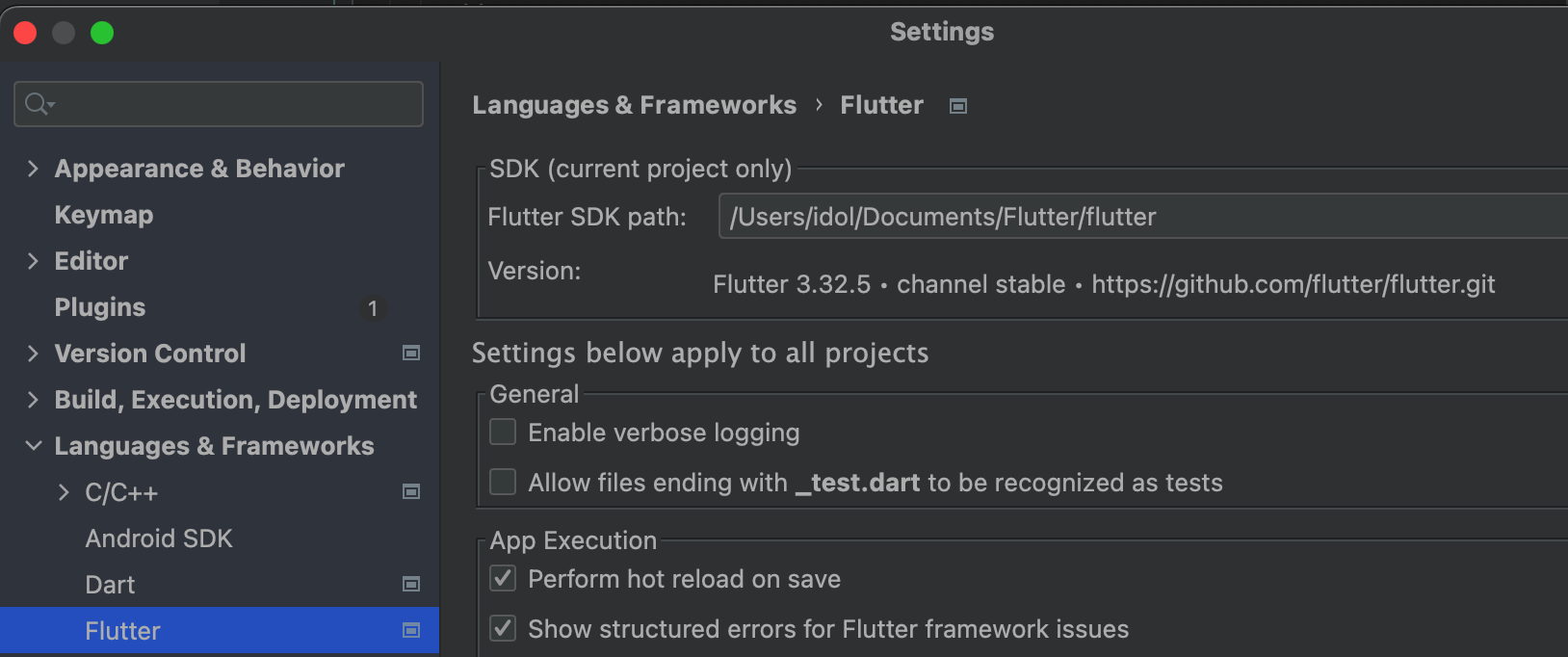Open the Keymap settings page
Screen dimensions: 1568x657
[104, 215]
